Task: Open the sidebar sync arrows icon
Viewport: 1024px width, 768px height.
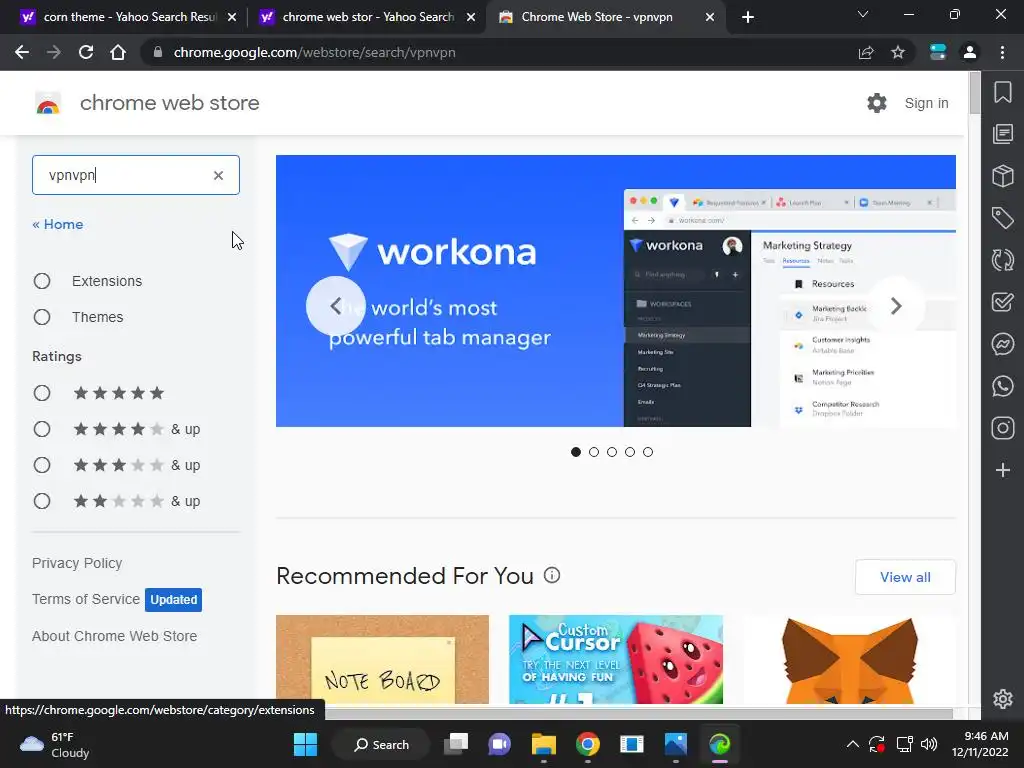Action: (1002, 259)
